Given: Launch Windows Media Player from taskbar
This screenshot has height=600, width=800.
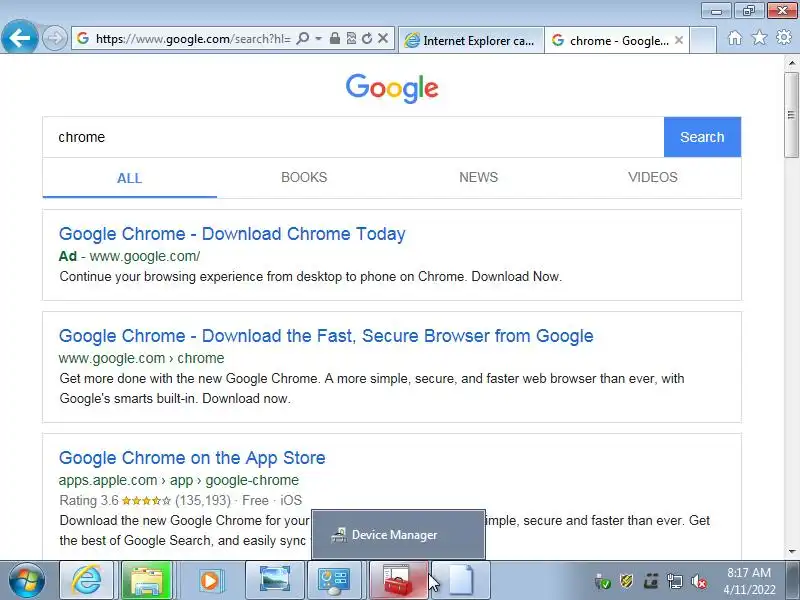Looking at the screenshot, I should [210, 580].
